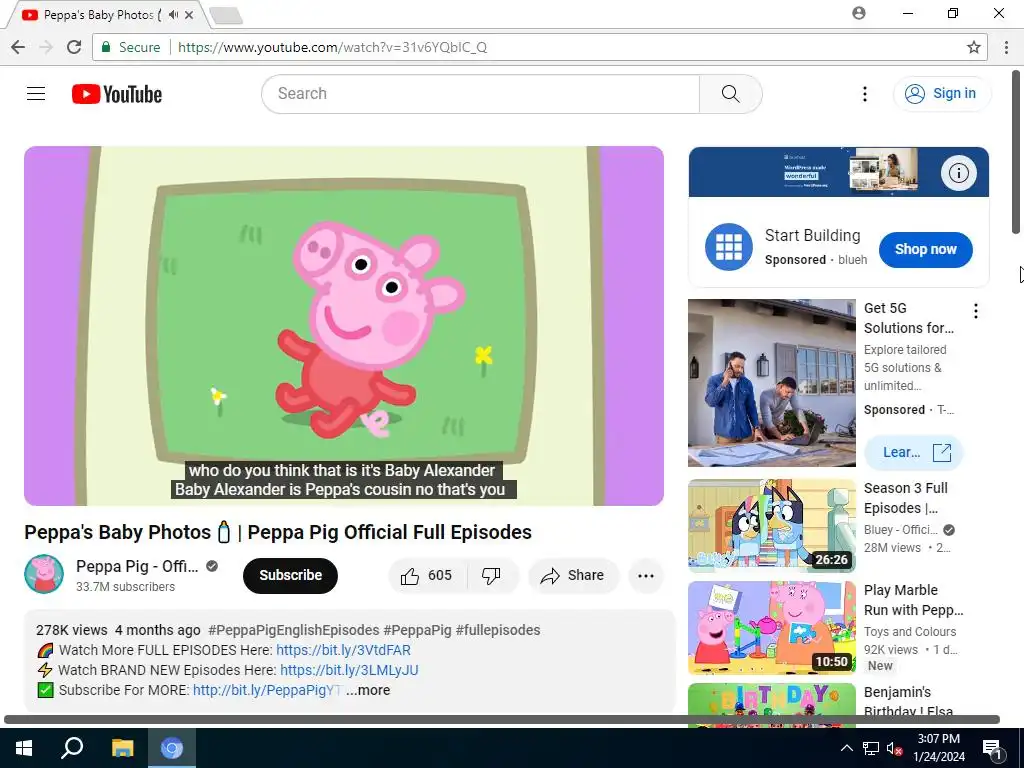1024x768 pixels.
Task: Open ad info icon on banner
Action: click(958, 173)
